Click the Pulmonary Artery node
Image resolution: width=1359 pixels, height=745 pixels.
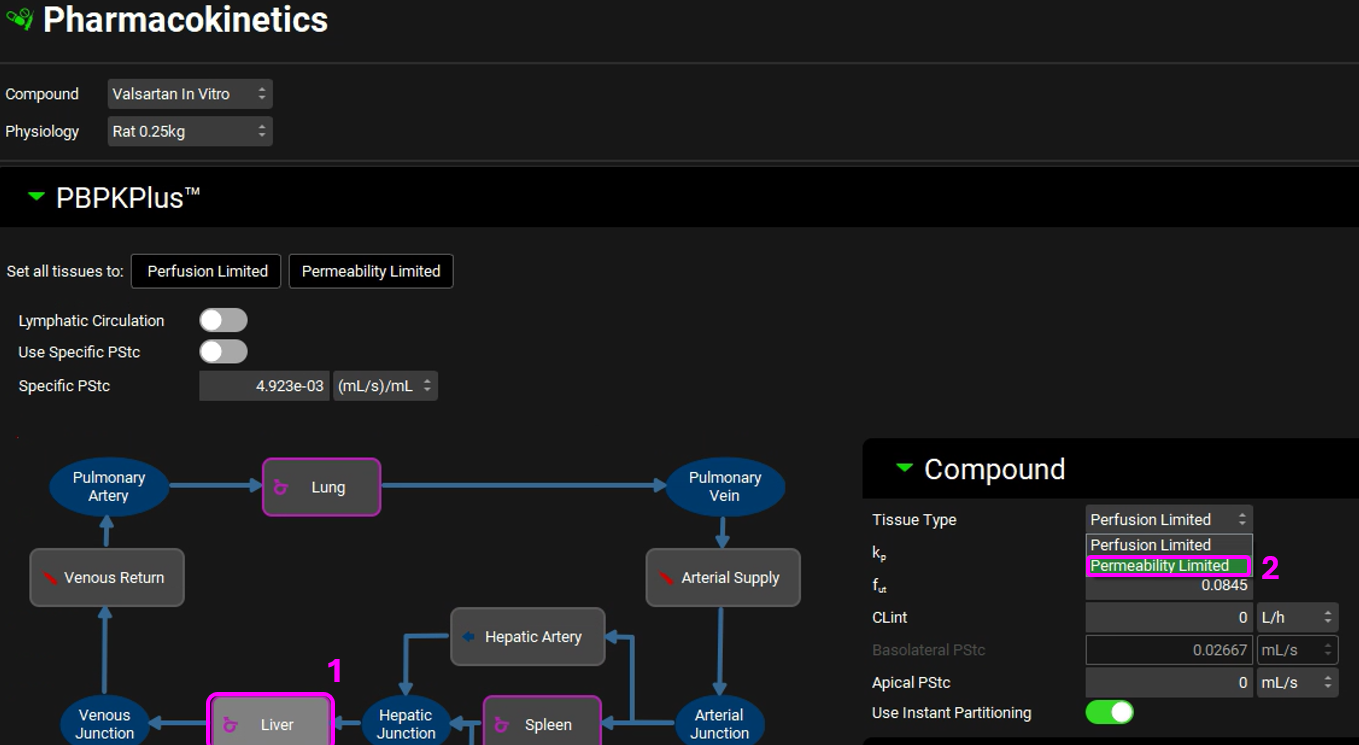[x=108, y=486]
